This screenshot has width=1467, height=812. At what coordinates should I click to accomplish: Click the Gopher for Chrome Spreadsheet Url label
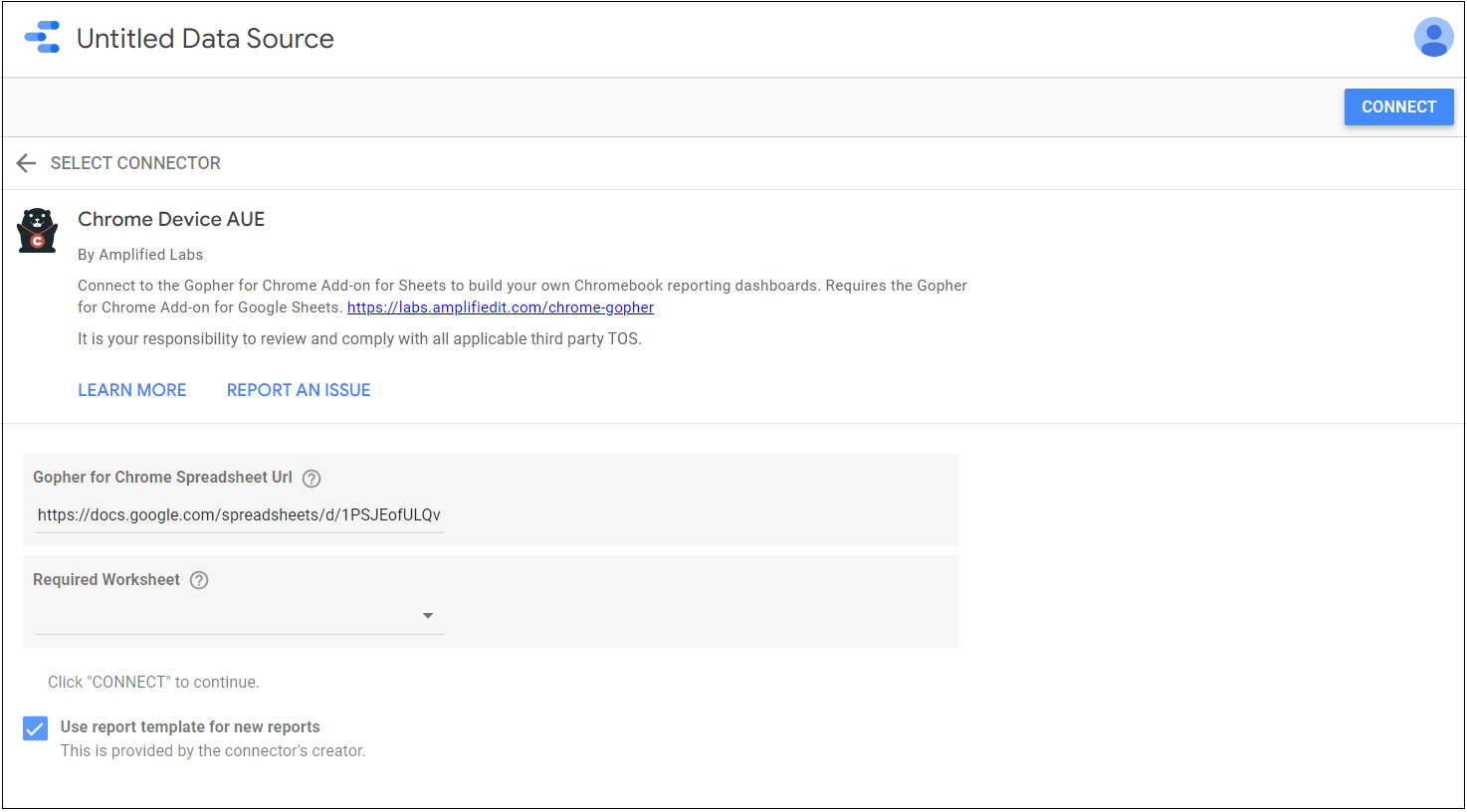coord(162,478)
